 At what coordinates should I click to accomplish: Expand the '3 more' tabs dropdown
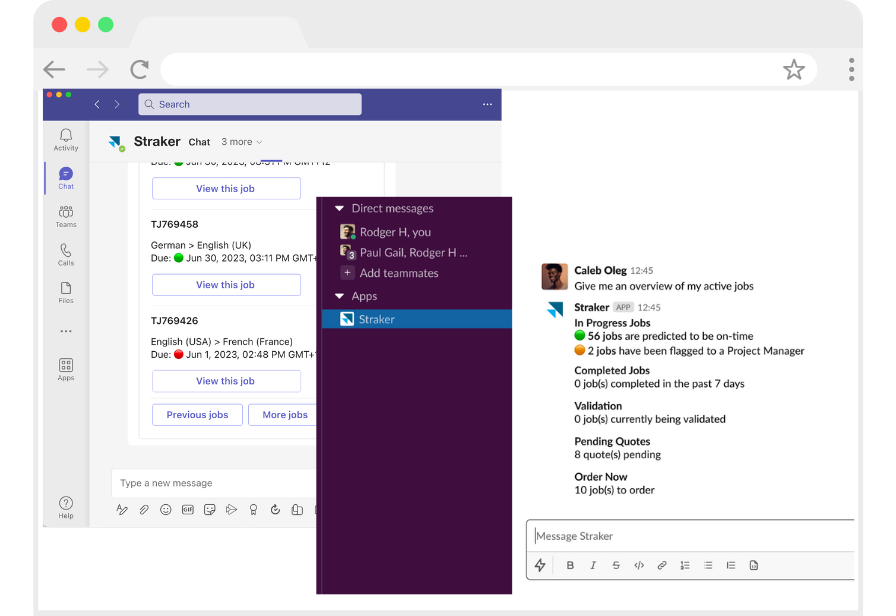coord(242,142)
